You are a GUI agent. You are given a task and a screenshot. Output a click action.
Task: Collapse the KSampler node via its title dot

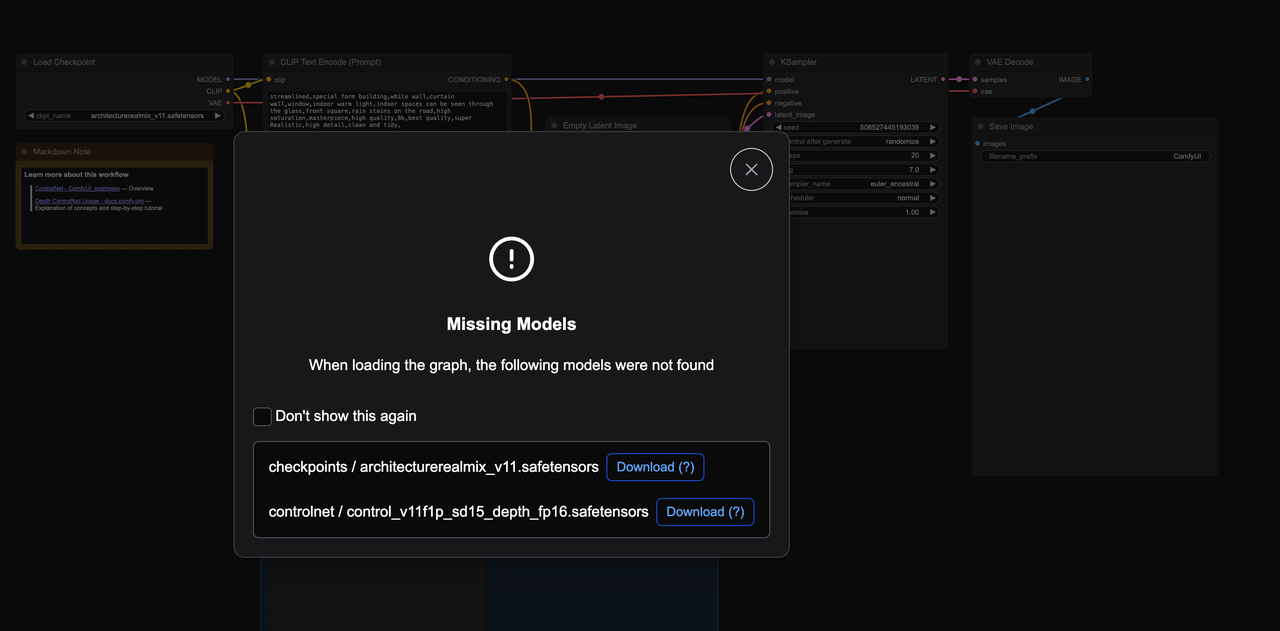pyautogui.click(x=772, y=62)
